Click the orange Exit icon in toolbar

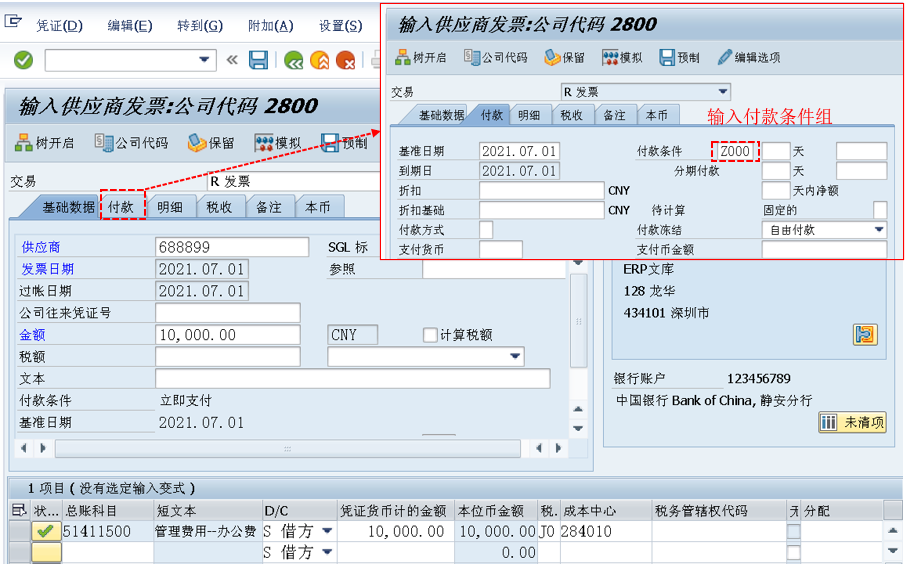[319, 60]
